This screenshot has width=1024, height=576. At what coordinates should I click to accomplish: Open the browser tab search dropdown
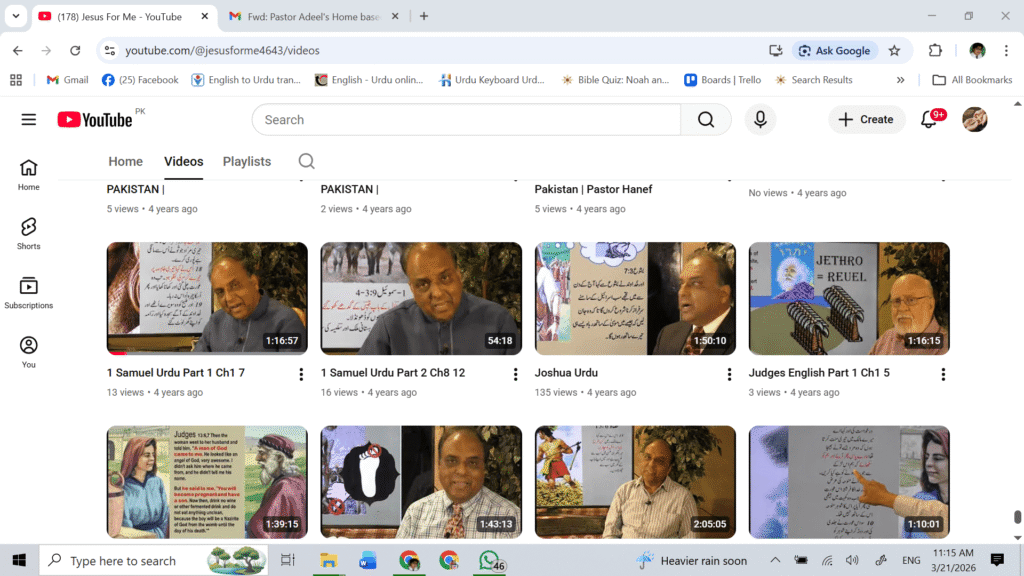tap(15, 16)
